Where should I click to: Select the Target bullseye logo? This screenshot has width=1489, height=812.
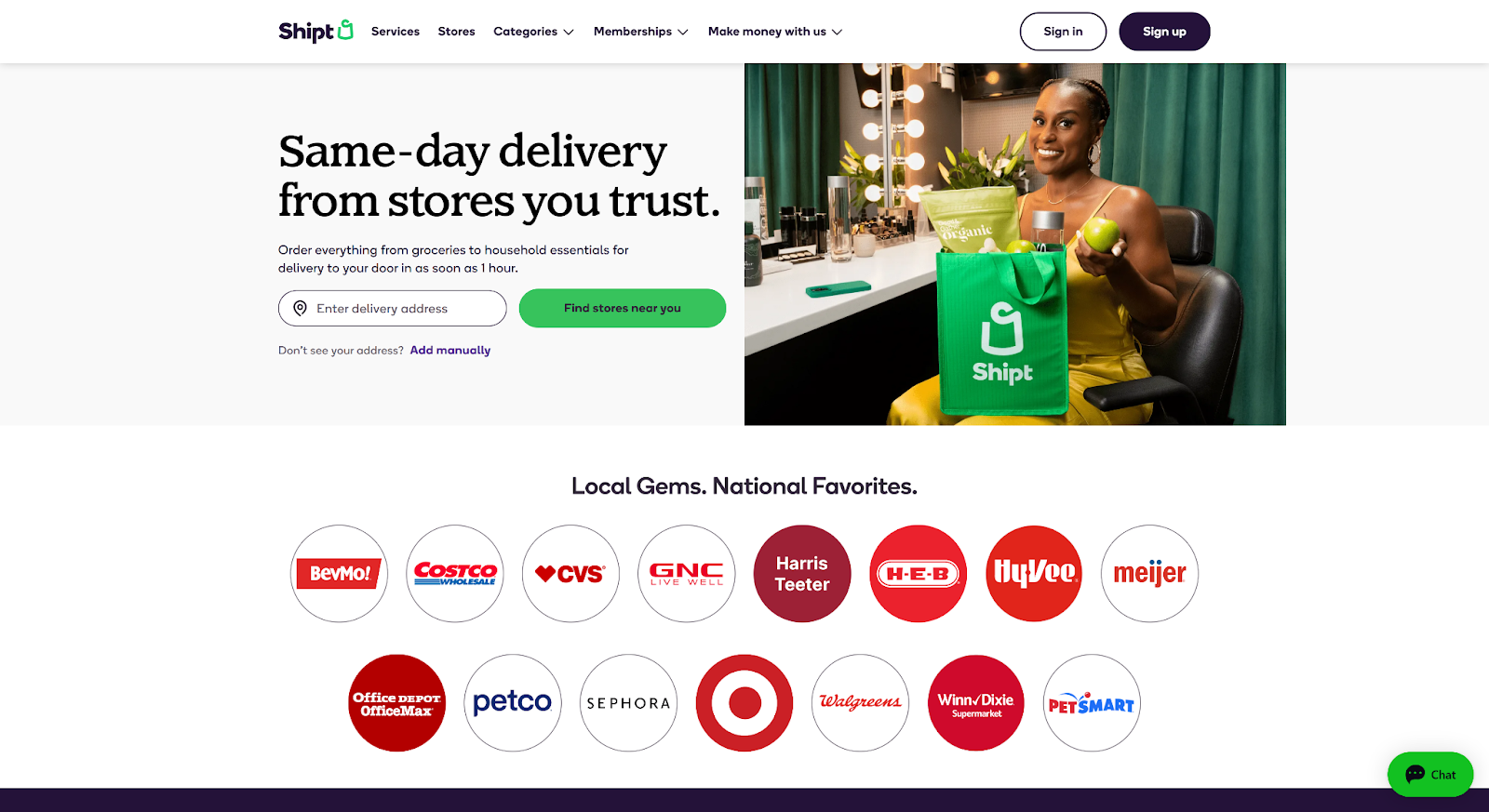coord(744,703)
